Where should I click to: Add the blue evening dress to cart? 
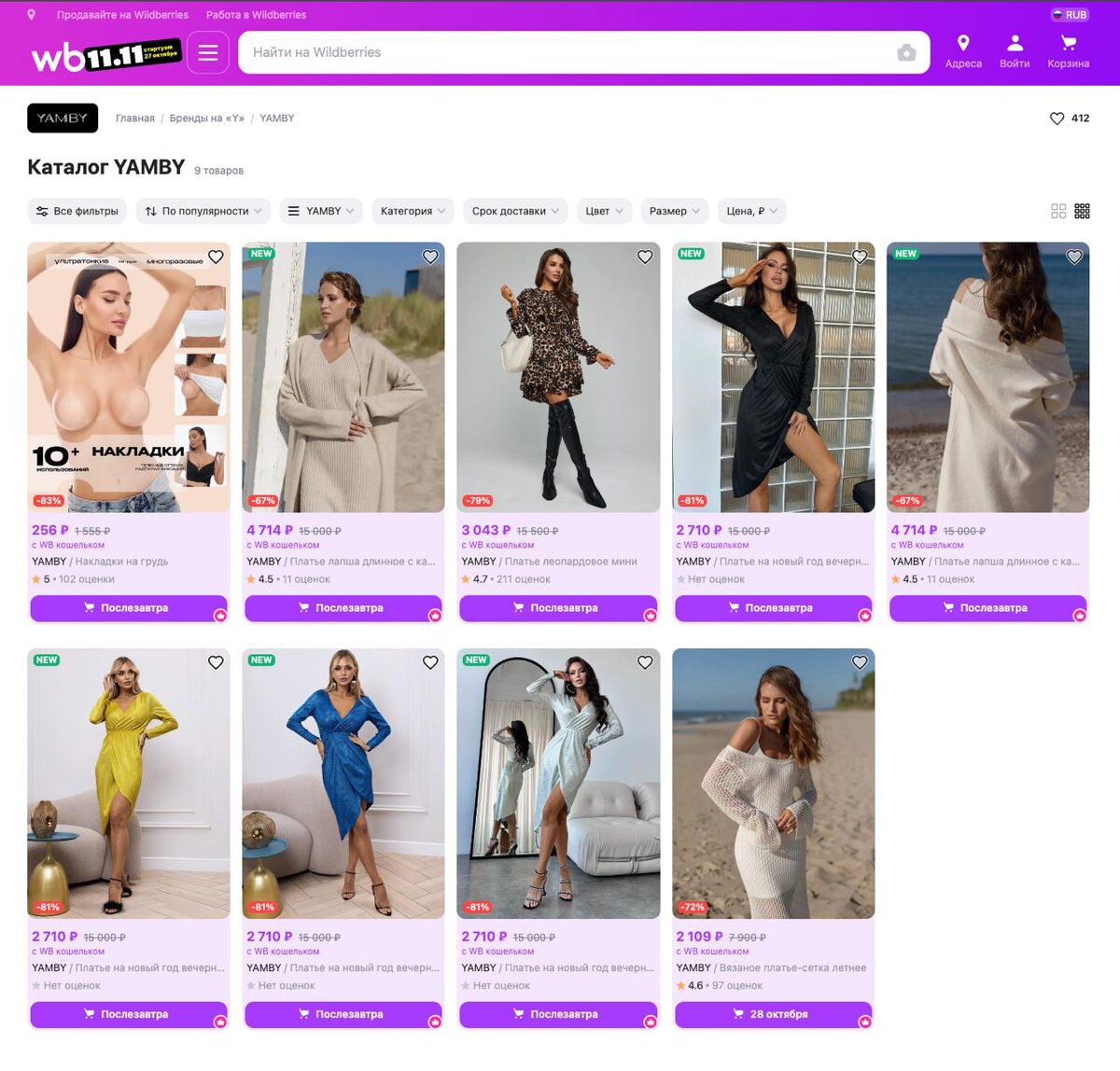click(x=343, y=1014)
